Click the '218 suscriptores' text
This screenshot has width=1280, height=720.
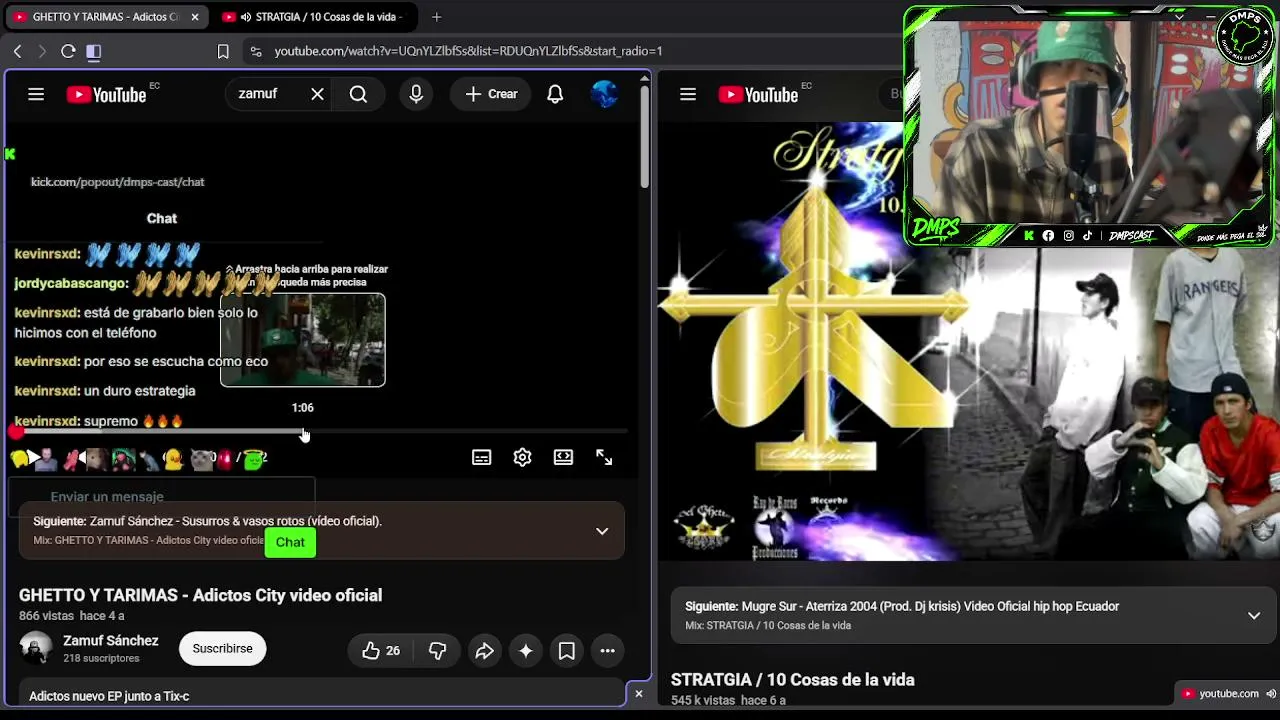click(101, 659)
